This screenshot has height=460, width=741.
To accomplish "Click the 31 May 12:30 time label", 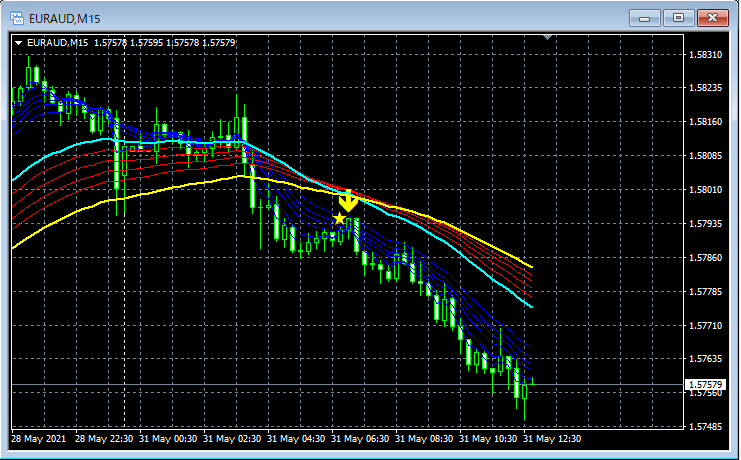I will pyautogui.click(x=552, y=439).
